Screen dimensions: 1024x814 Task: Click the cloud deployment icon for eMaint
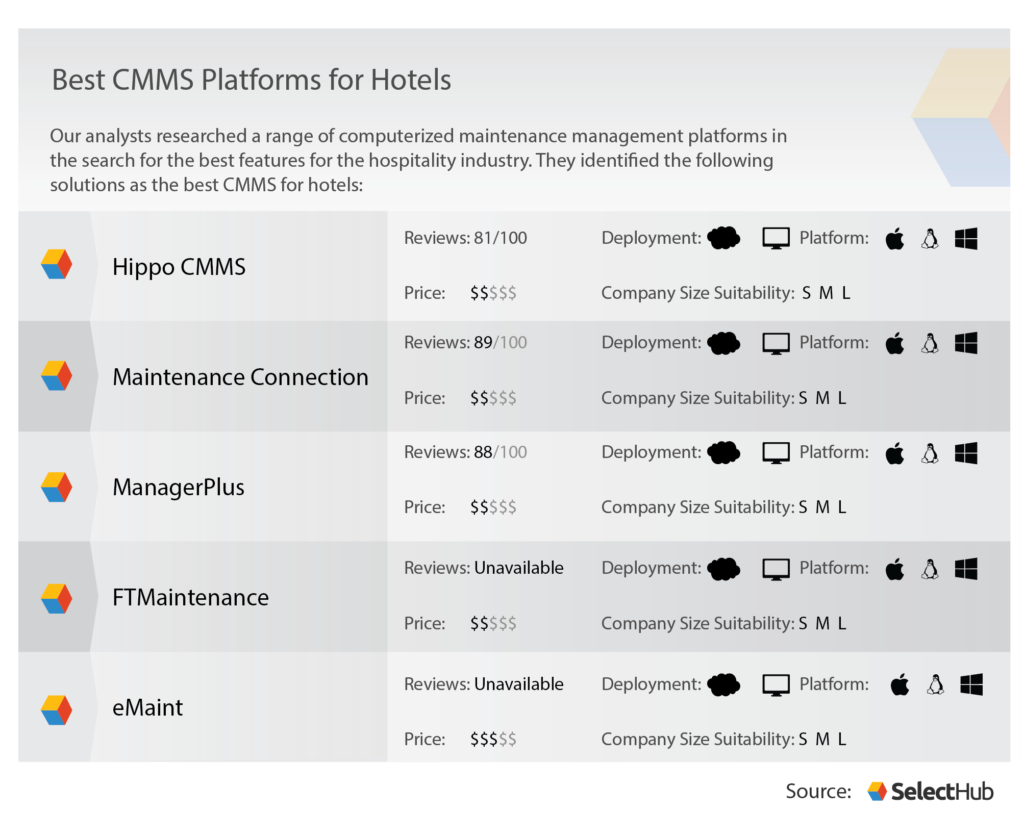tap(723, 685)
